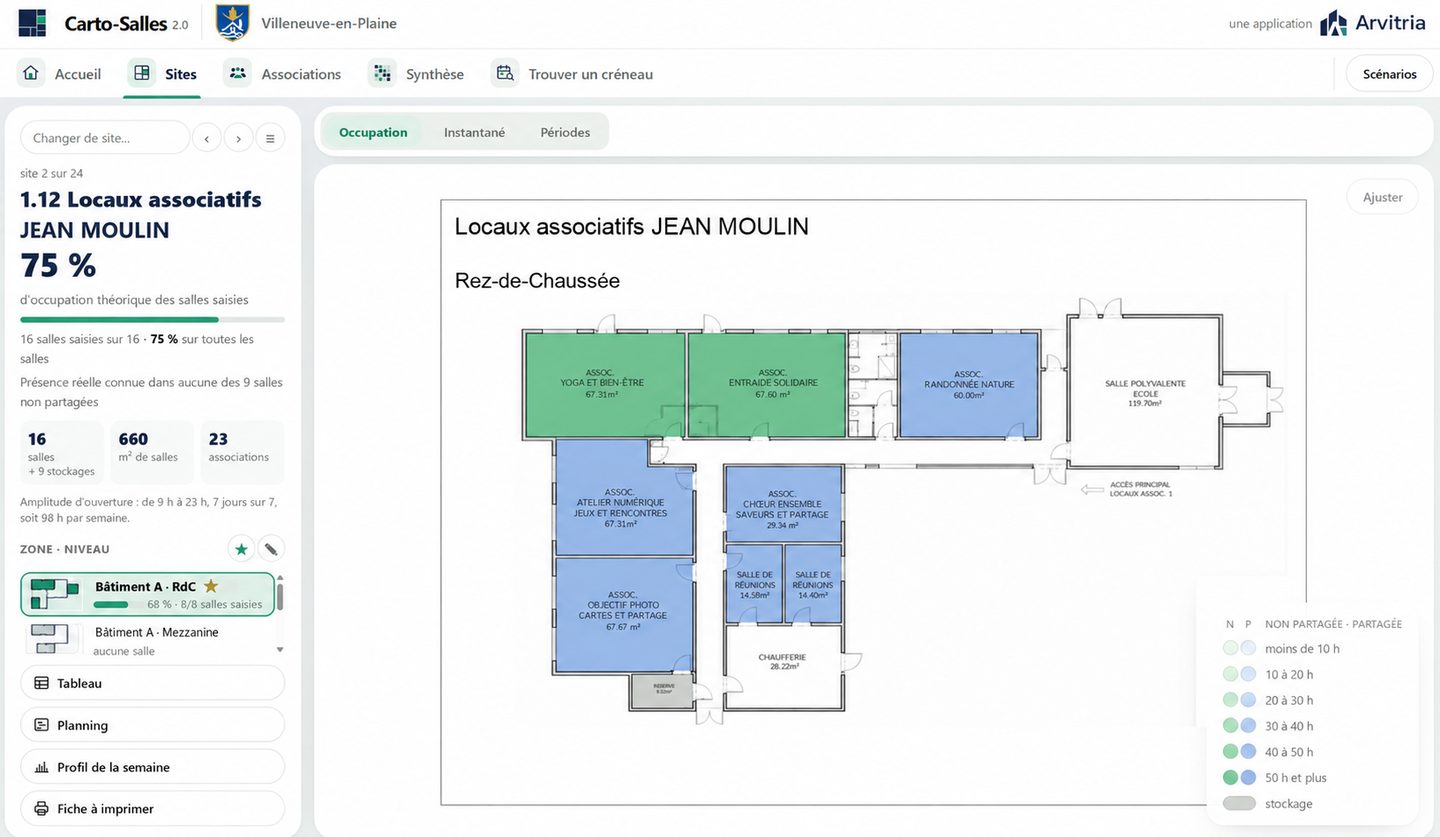Click the 23 associations stat card
Image resolution: width=1440 pixels, height=837 pixels.
point(242,452)
